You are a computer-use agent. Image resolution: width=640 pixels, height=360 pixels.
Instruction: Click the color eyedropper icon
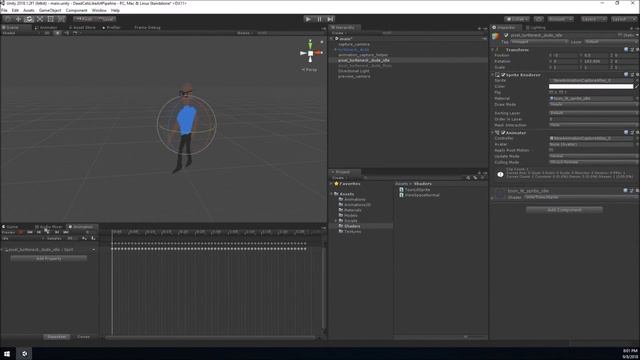pyautogui.click(x=637, y=86)
